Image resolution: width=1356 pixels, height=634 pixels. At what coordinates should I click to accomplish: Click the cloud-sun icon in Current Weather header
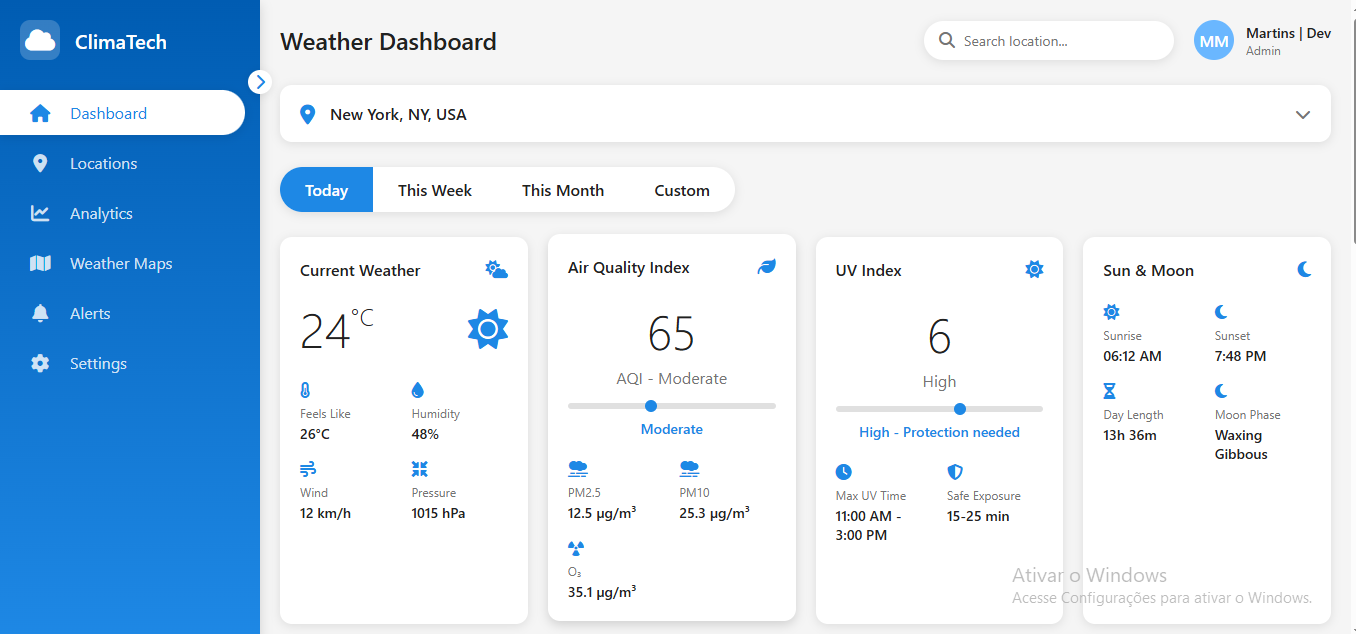tap(496, 270)
